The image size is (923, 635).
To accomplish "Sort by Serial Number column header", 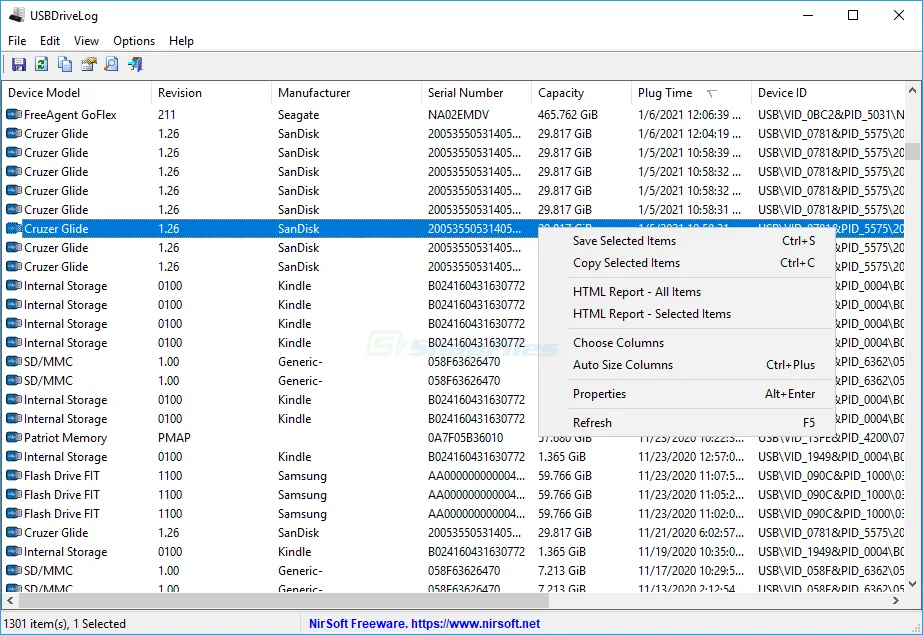I will [x=476, y=93].
